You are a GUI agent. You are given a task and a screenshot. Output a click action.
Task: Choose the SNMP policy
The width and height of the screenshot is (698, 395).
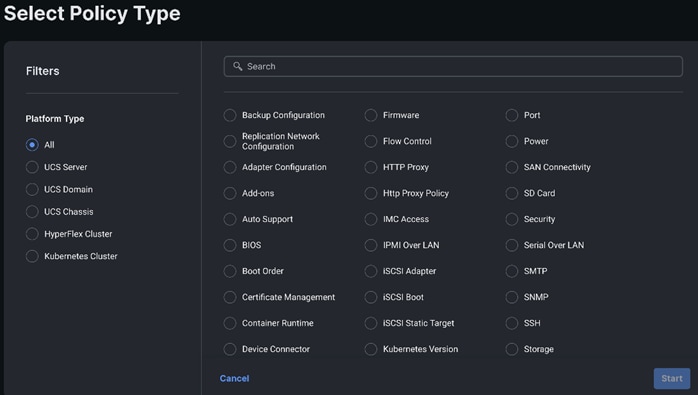click(512, 297)
